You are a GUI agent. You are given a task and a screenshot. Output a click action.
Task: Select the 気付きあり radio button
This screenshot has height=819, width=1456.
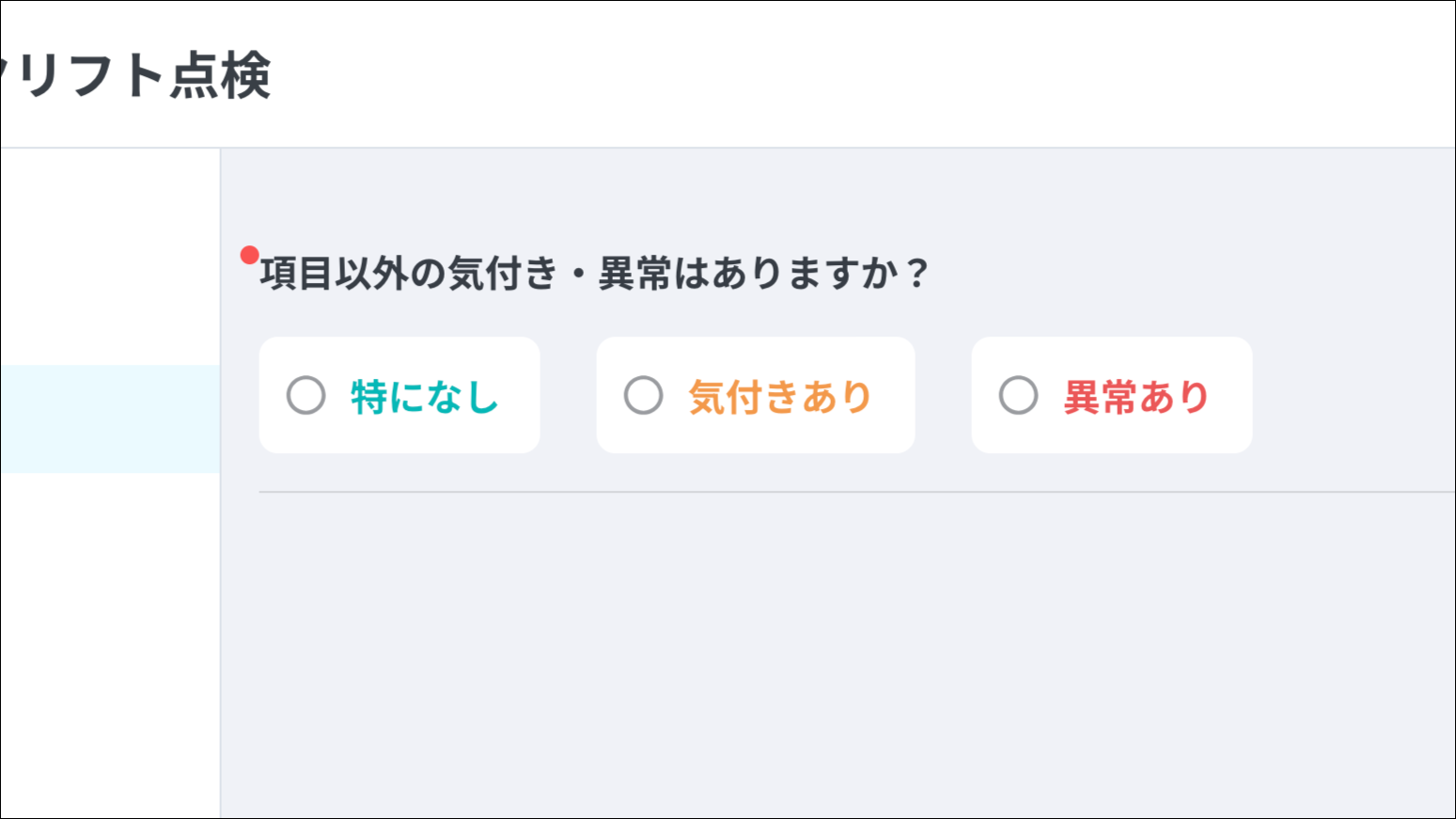[x=644, y=396]
